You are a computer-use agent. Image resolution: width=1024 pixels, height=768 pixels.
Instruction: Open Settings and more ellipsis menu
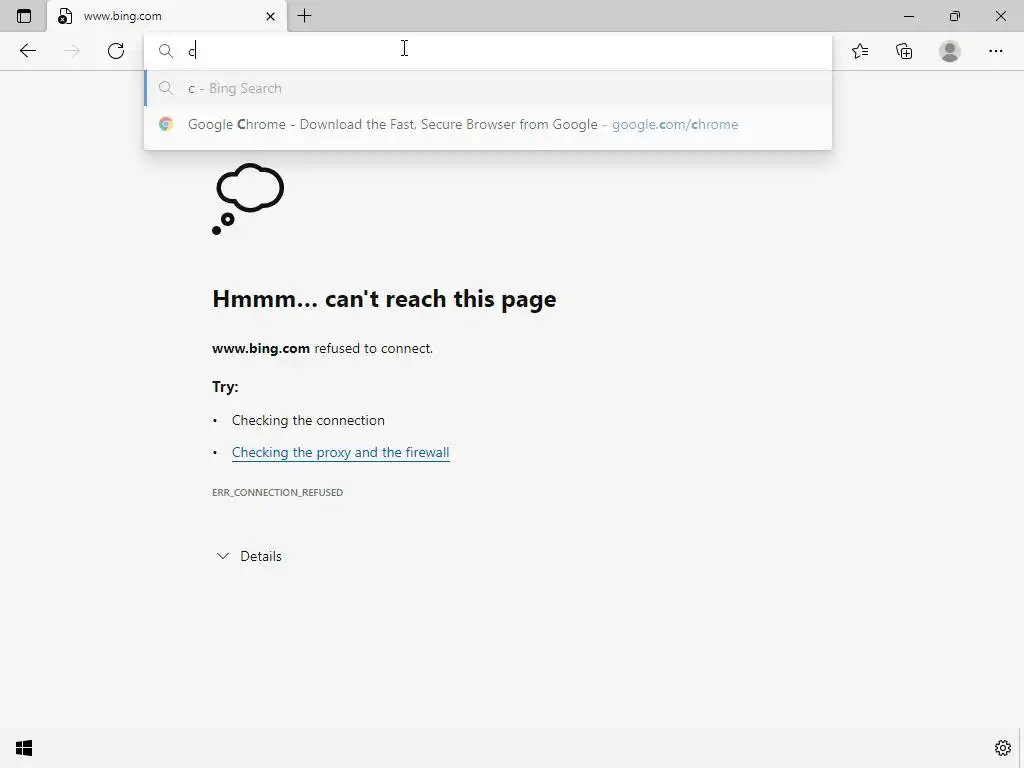tap(995, 51)
